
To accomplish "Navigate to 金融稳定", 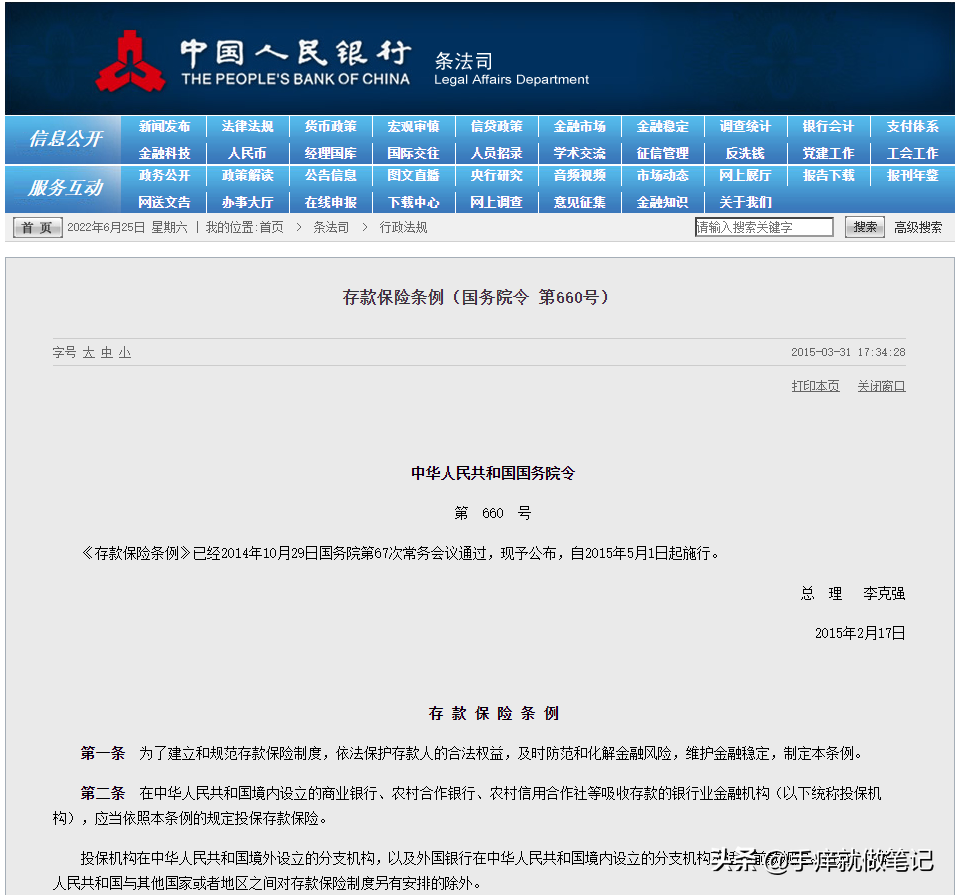I will click(x=662, y=126).
